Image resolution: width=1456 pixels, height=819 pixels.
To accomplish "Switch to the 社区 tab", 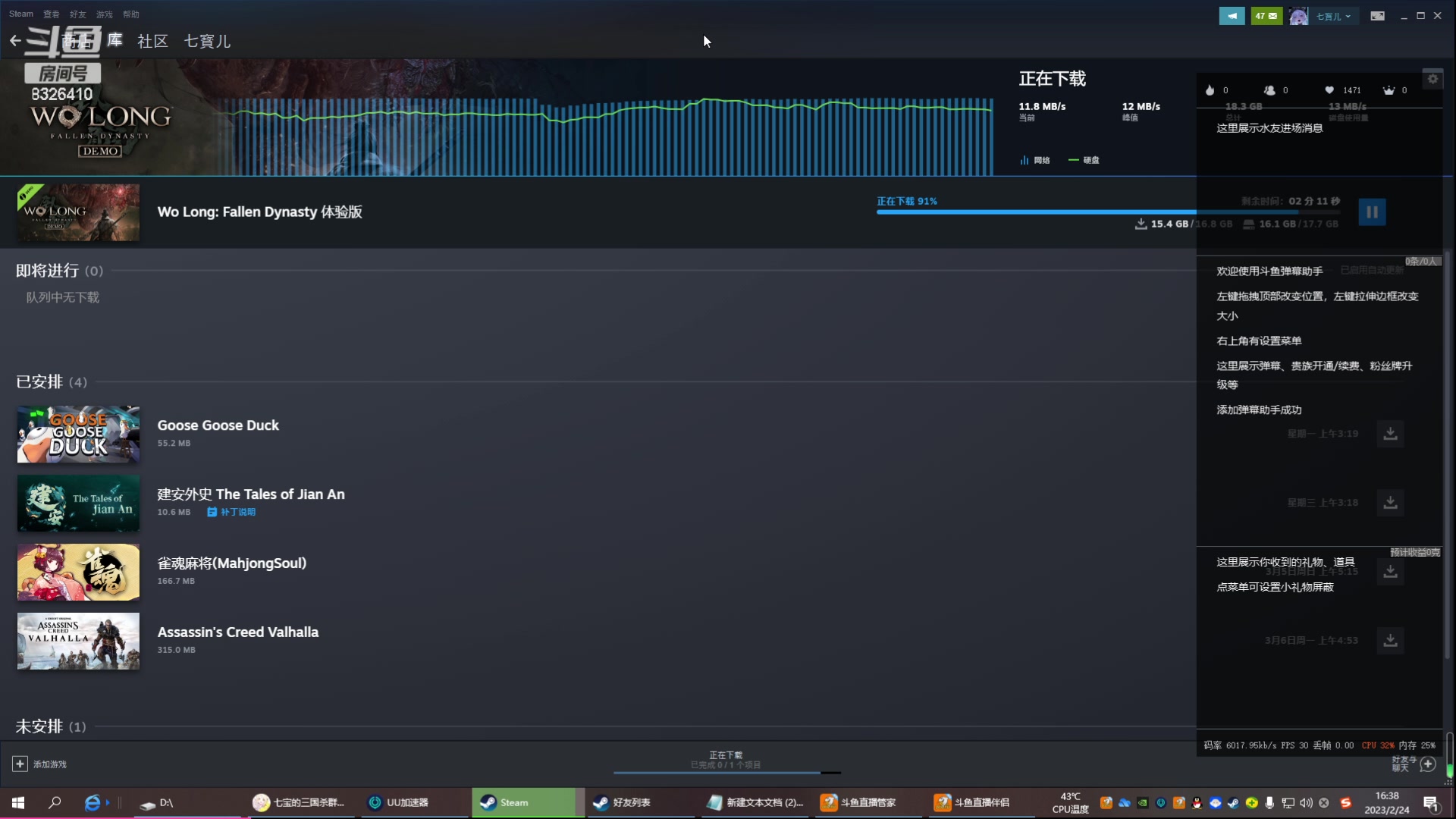I will tap(152, 41).
